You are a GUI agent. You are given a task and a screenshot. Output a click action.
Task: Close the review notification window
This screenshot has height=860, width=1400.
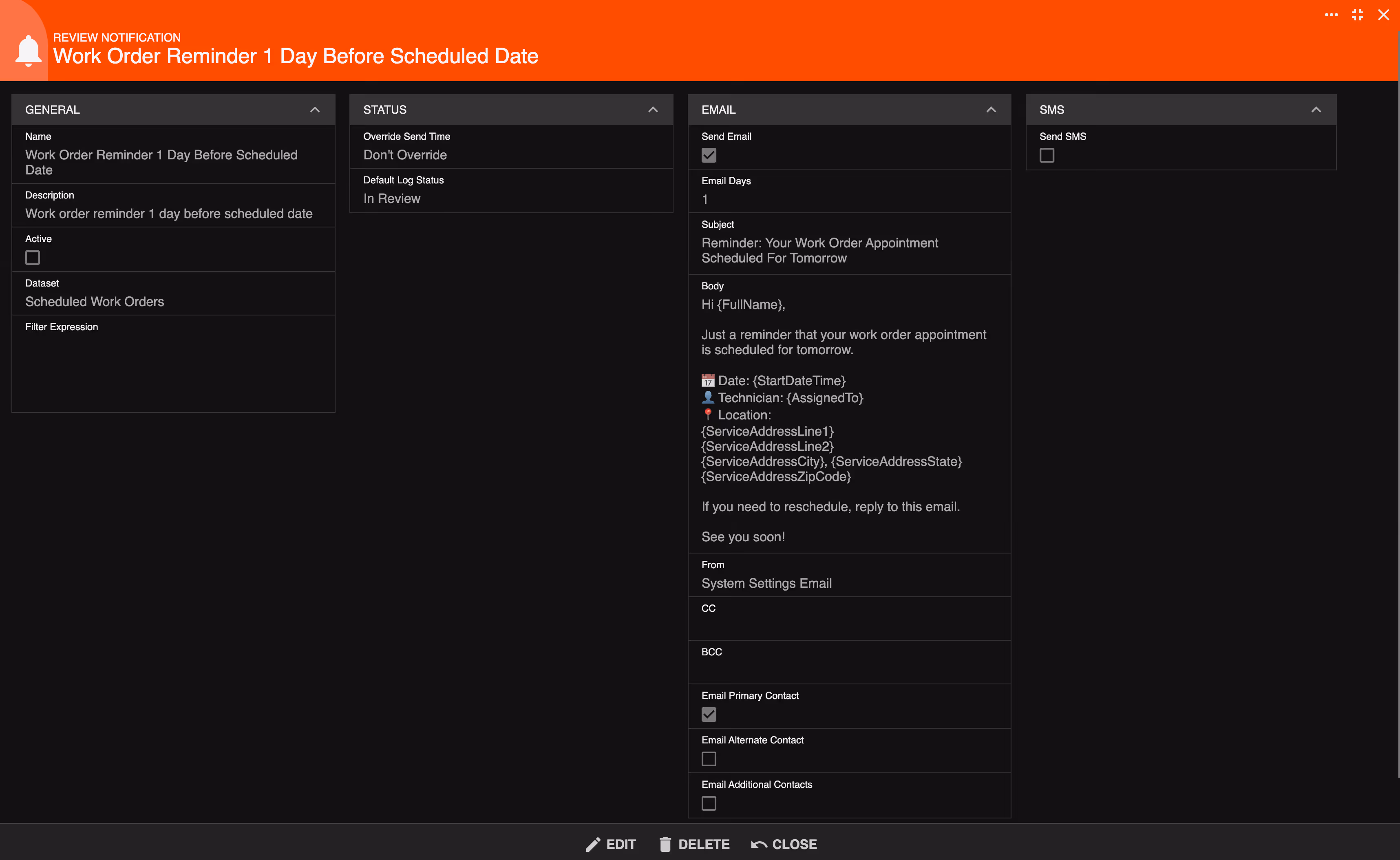[x=1384, y=15]
